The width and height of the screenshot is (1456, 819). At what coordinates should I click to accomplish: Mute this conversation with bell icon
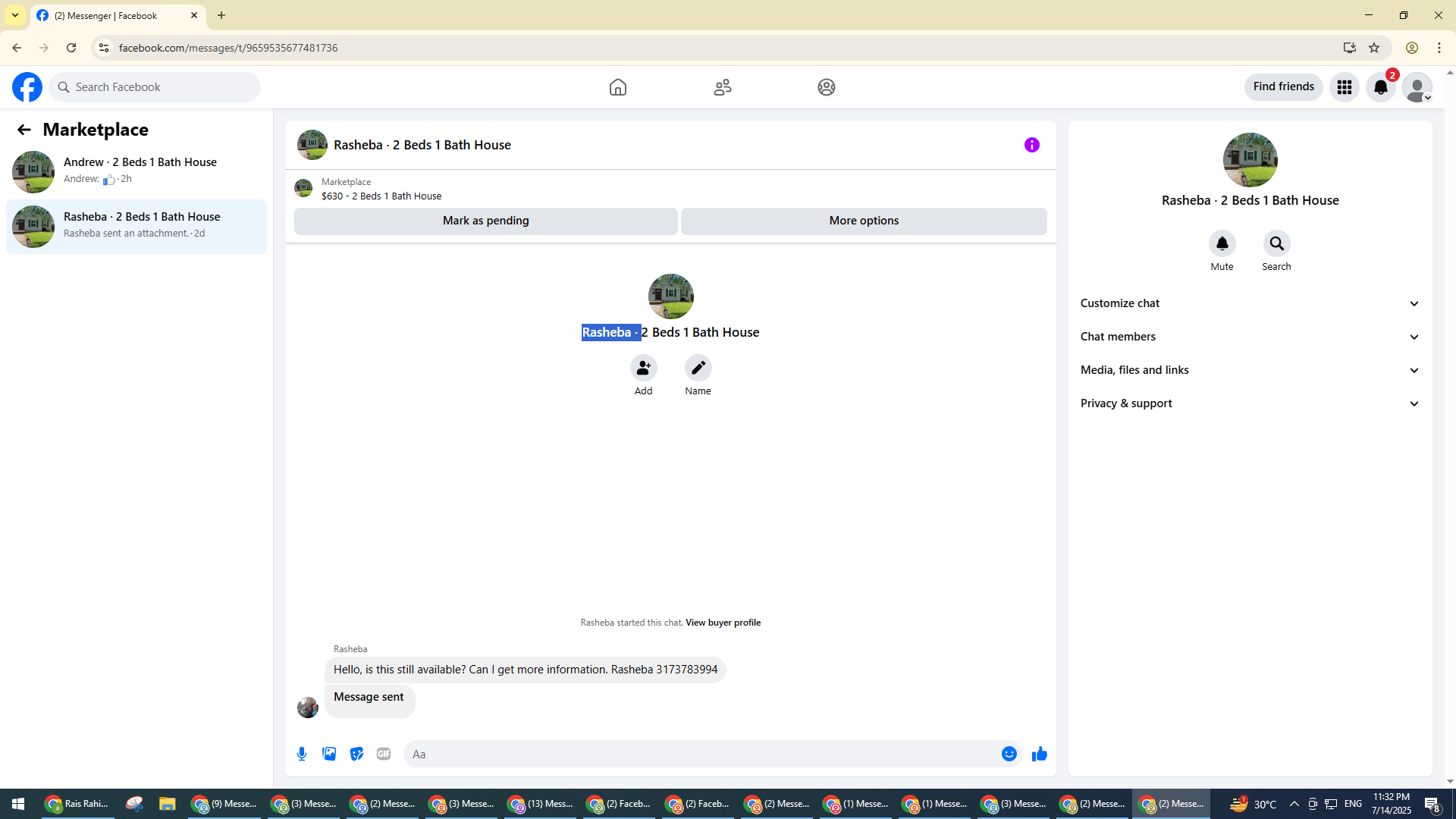click(x=1222, y=244)
